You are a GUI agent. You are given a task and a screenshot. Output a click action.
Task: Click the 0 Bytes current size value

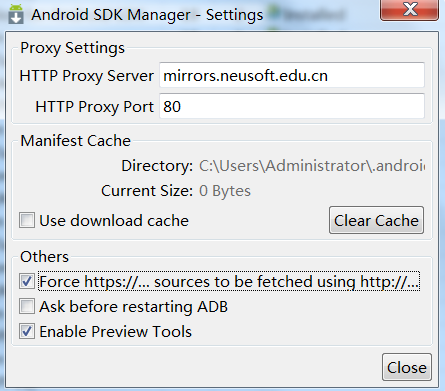(225, 191)
